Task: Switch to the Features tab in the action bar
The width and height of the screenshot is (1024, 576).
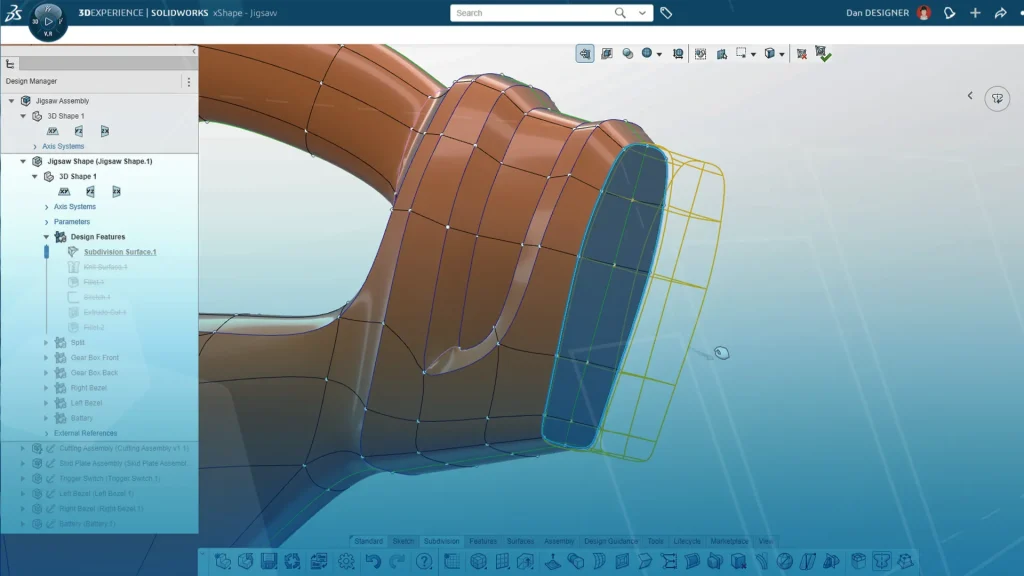Action: coord(482,540)
